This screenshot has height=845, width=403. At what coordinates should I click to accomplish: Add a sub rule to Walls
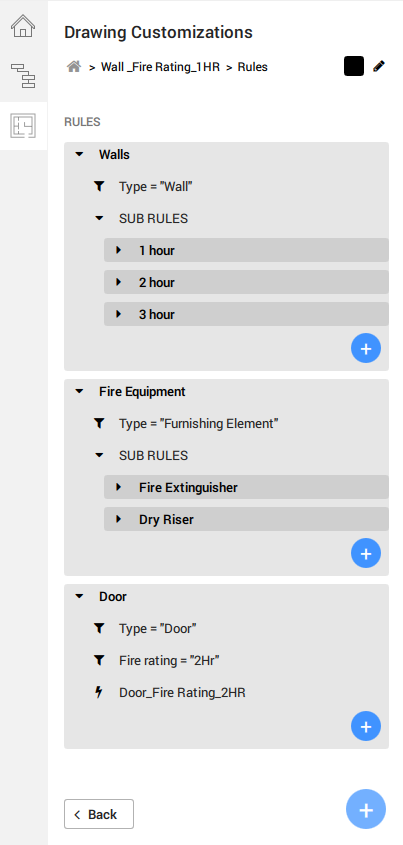366,348
